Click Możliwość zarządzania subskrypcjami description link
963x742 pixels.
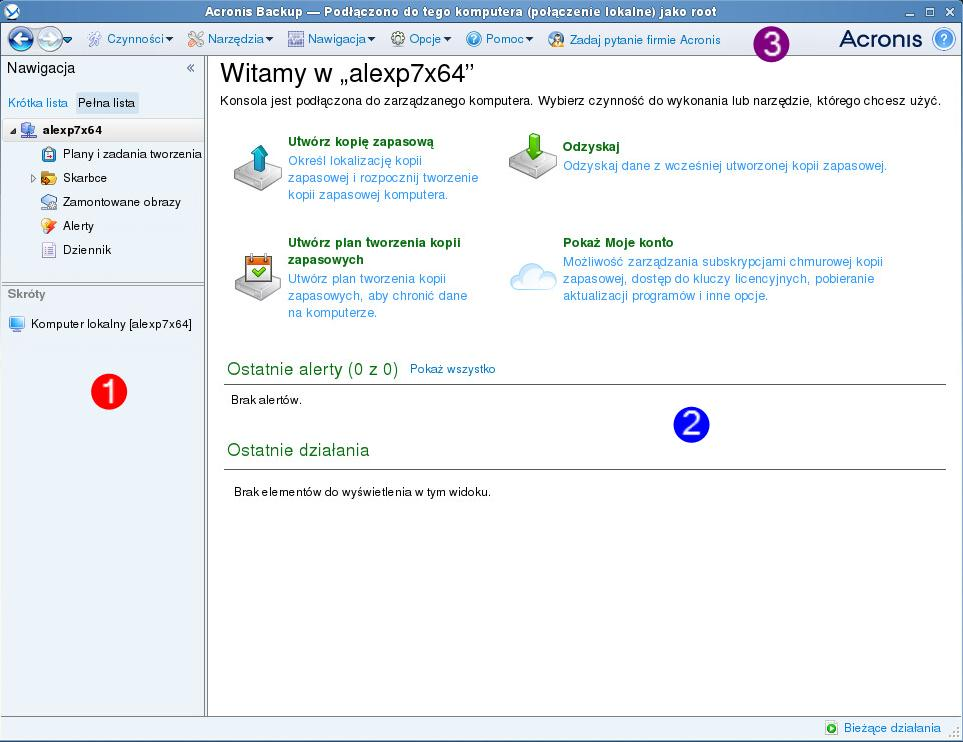pos(723,278)
